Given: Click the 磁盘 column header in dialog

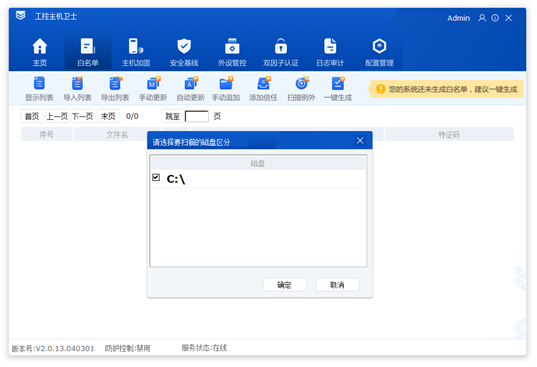Looking at the screenshot, I should pos(258,163).
